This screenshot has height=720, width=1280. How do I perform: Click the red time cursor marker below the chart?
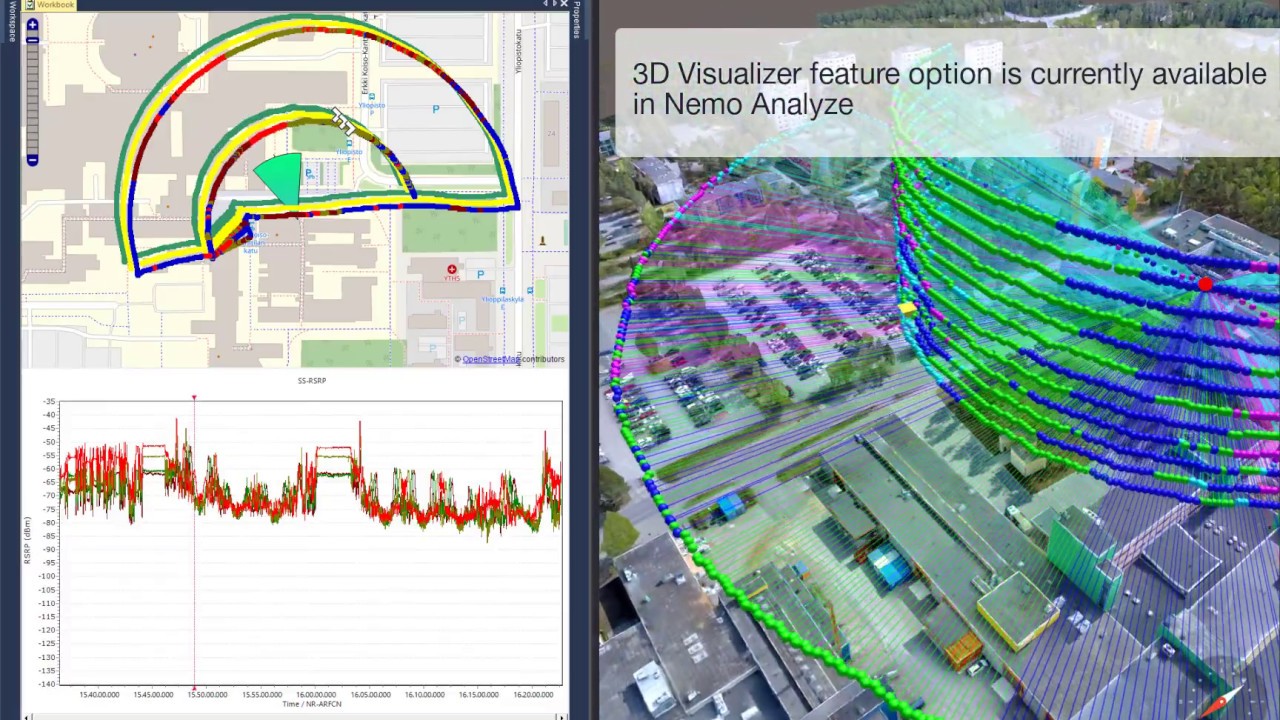(194, 688)
